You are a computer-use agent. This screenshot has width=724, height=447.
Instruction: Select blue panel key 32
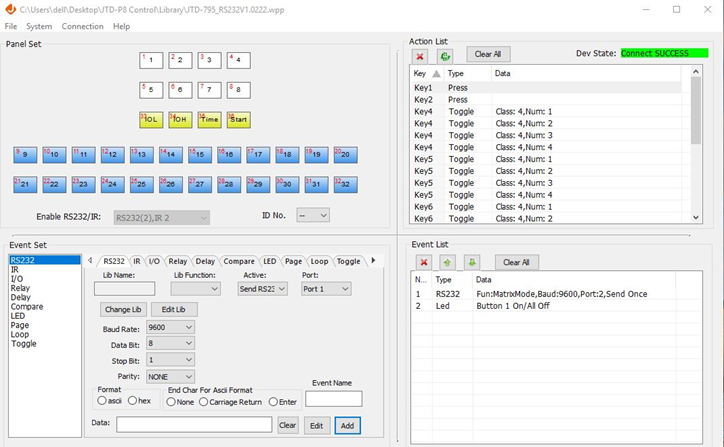345,184
